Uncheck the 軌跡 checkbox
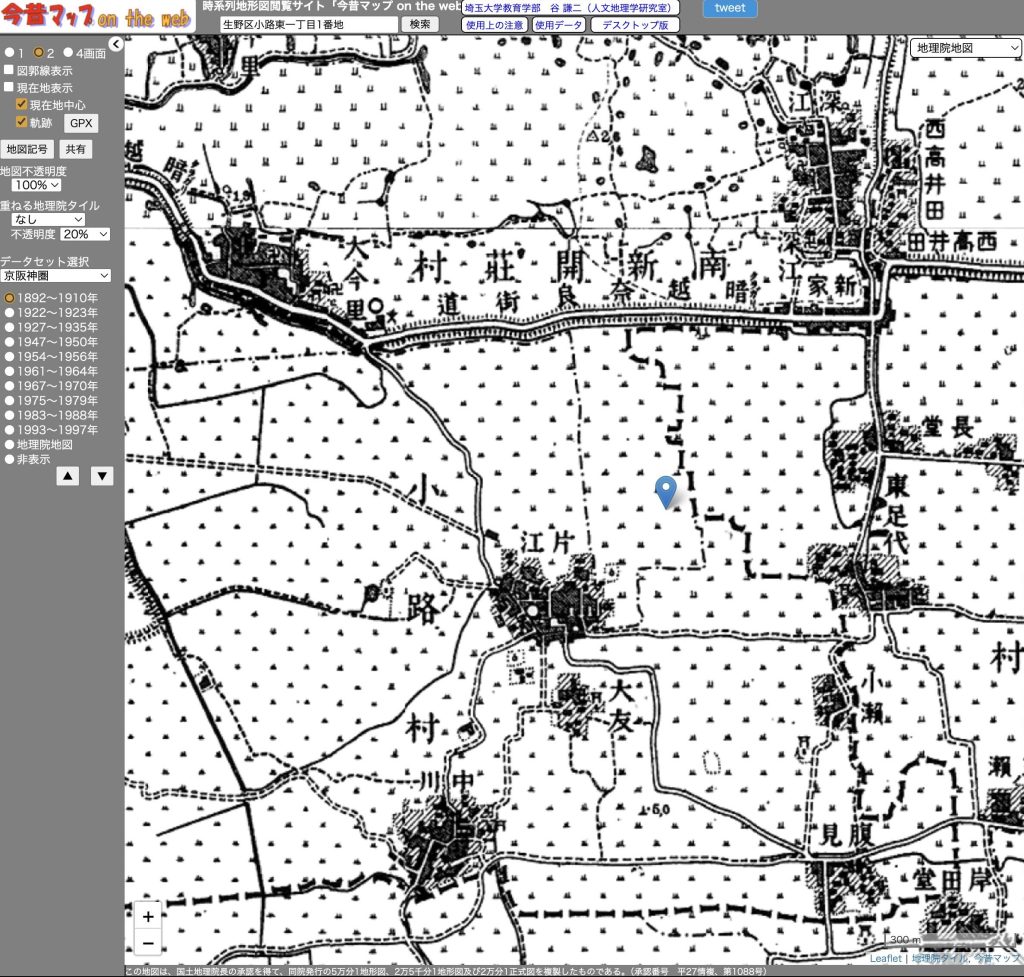Viewport: 1024px width, 977px height. 21,122
